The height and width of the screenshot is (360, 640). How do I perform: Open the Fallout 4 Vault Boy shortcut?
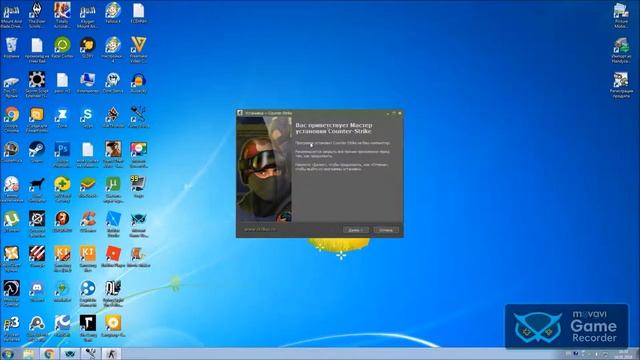click(113, 13)
